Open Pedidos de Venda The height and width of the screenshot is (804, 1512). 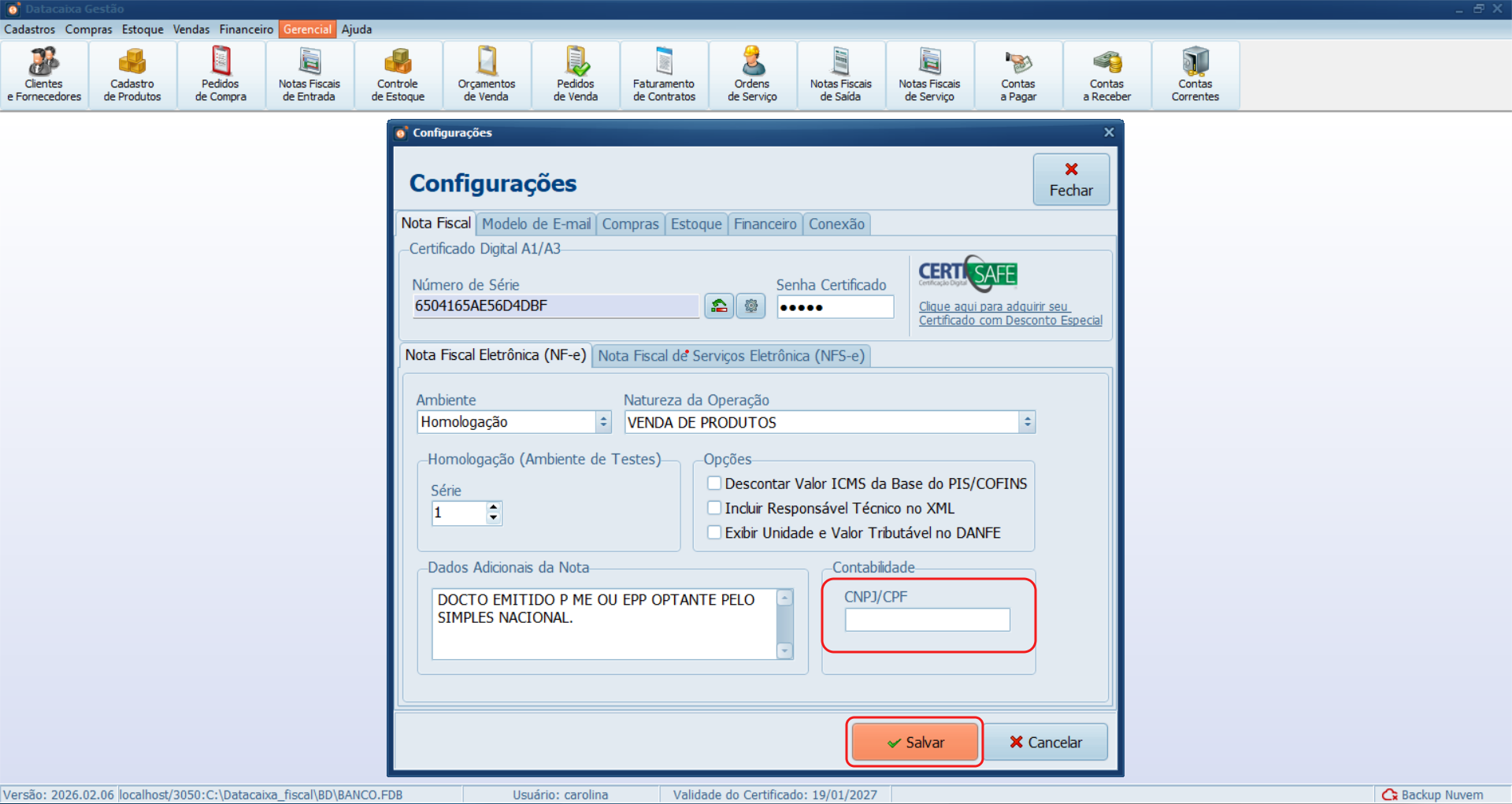pos(576,76)
